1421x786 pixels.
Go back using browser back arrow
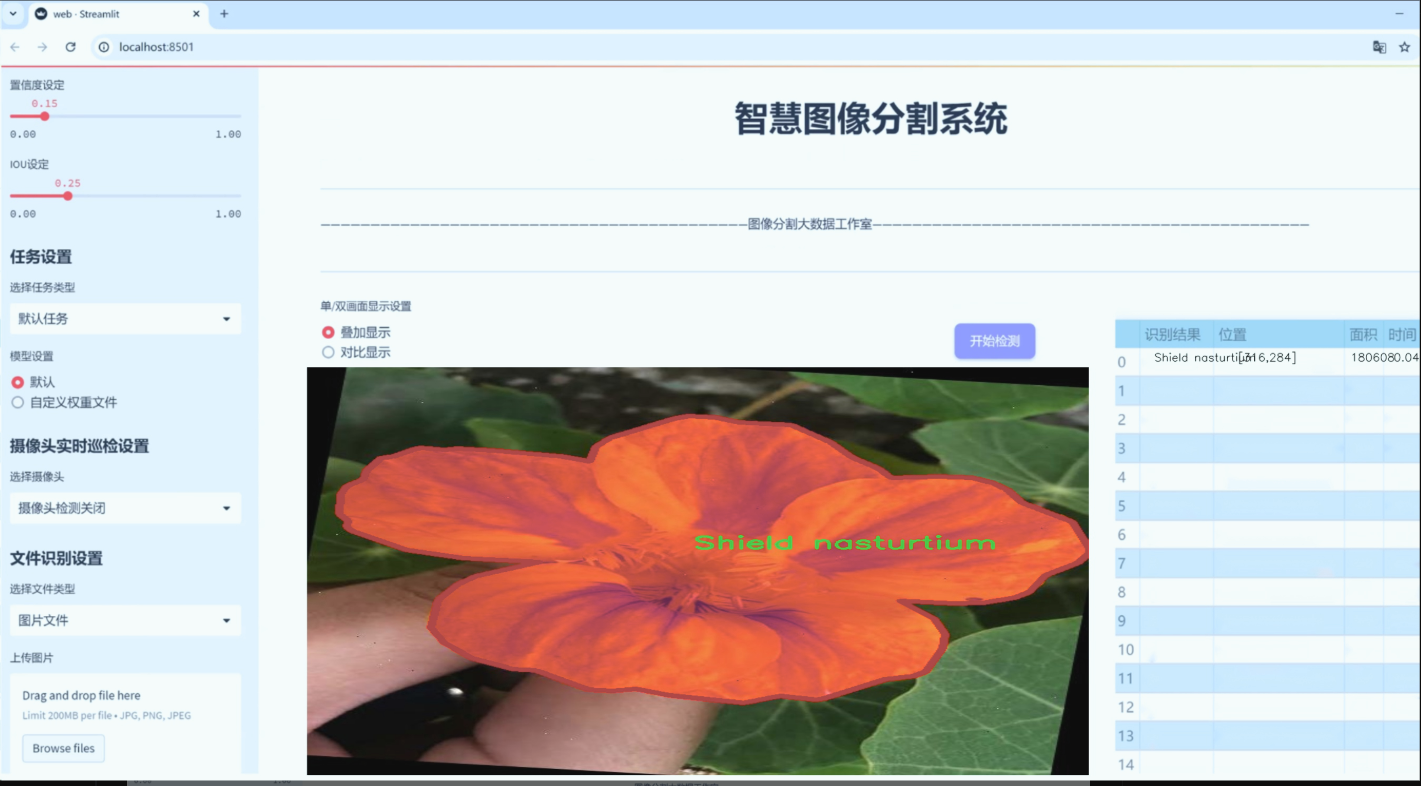15,47
